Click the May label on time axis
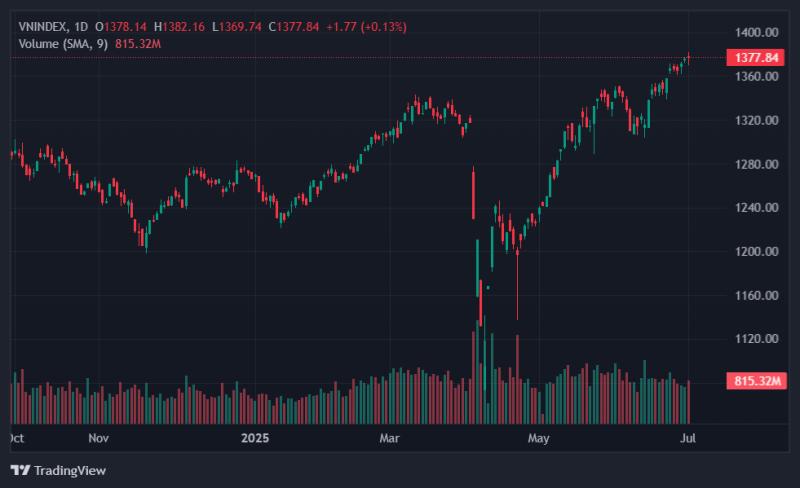 click(539, 438)
